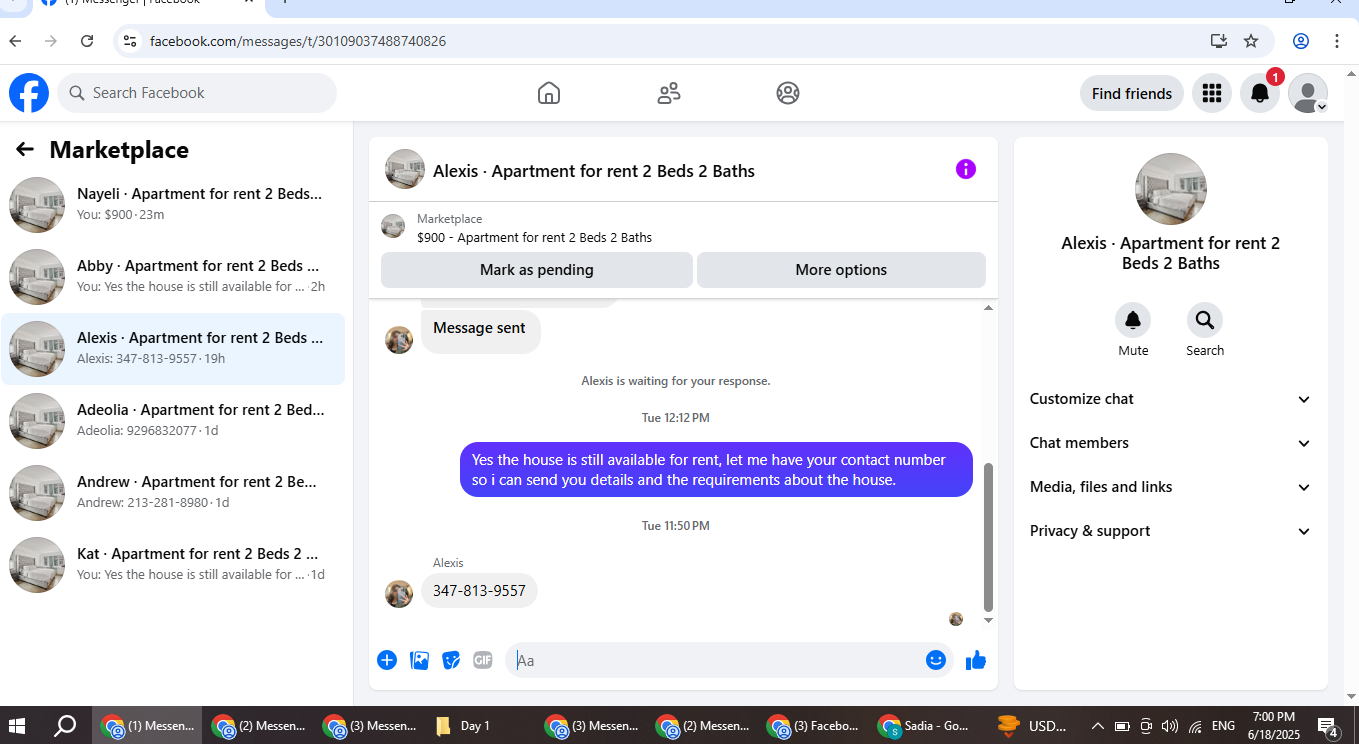Open the account profile menu avatar
The width and height of the screenshot is (1359, 744).
coord(1308,93)
